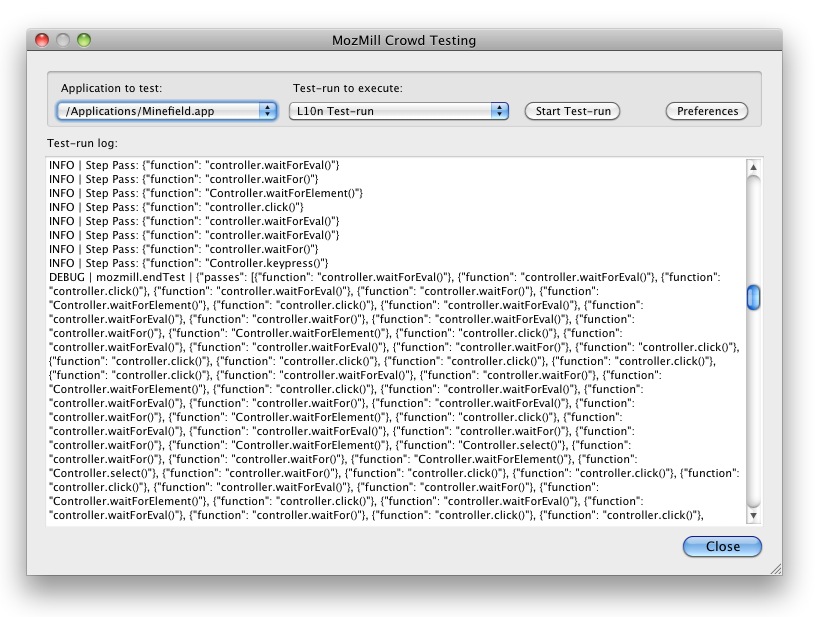The height and width of the screenshot is (617, 822).
Task: Click the first INFO Step Pass waitForEval line
Action: pos(194,165)
